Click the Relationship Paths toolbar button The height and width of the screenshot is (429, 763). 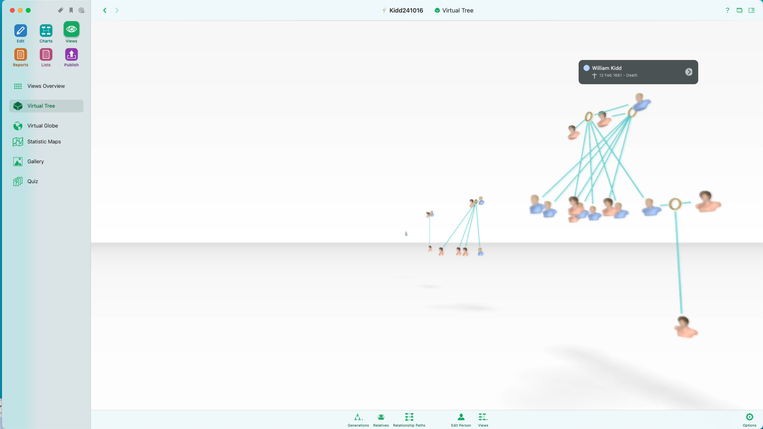pyautogui.click(x=409, y=420)
